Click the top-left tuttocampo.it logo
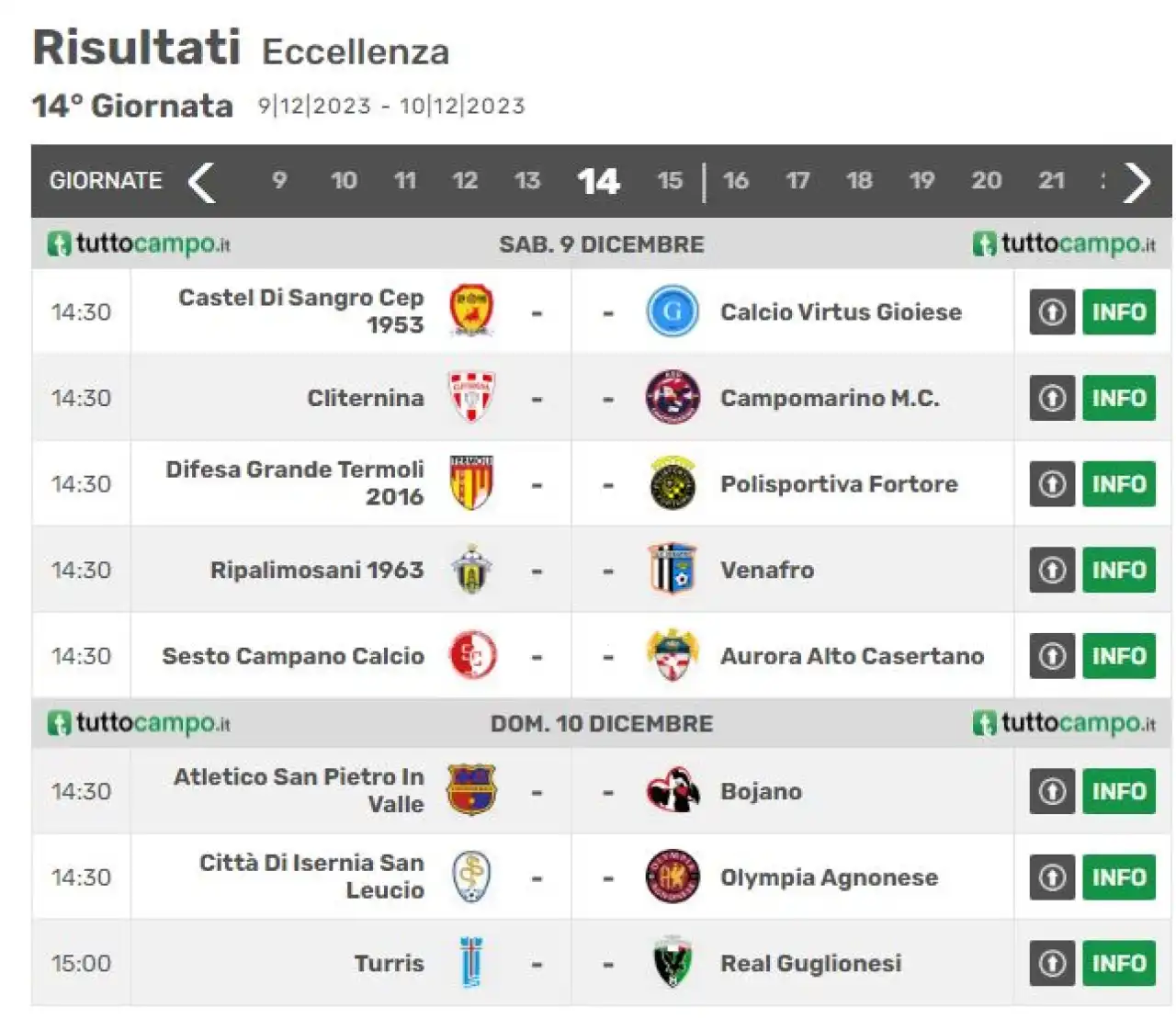Screen dimensions: 1176x1030 pyautogui.click(x=139, y=244)
